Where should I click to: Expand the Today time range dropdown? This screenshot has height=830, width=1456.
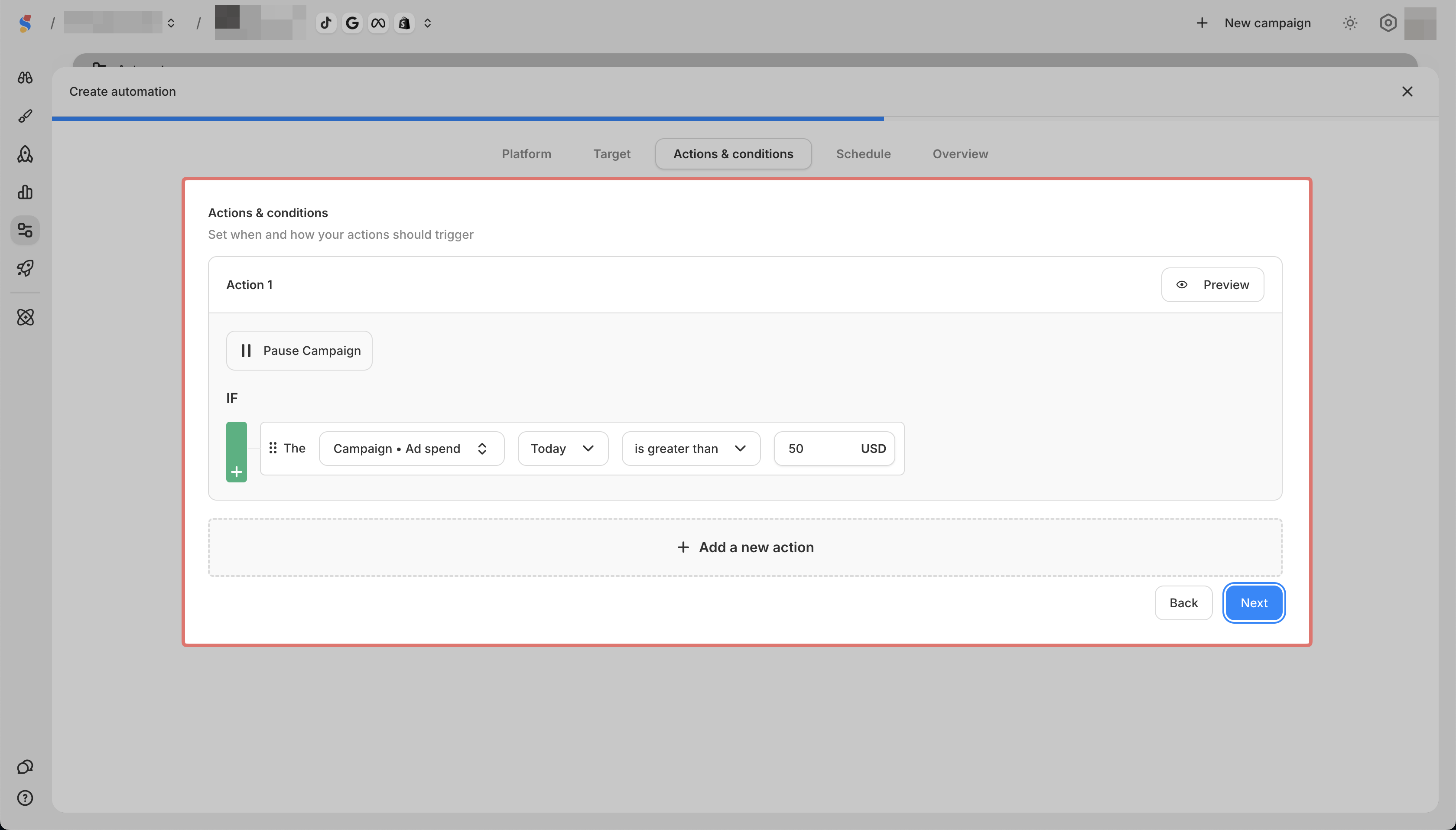click(562, 449)
